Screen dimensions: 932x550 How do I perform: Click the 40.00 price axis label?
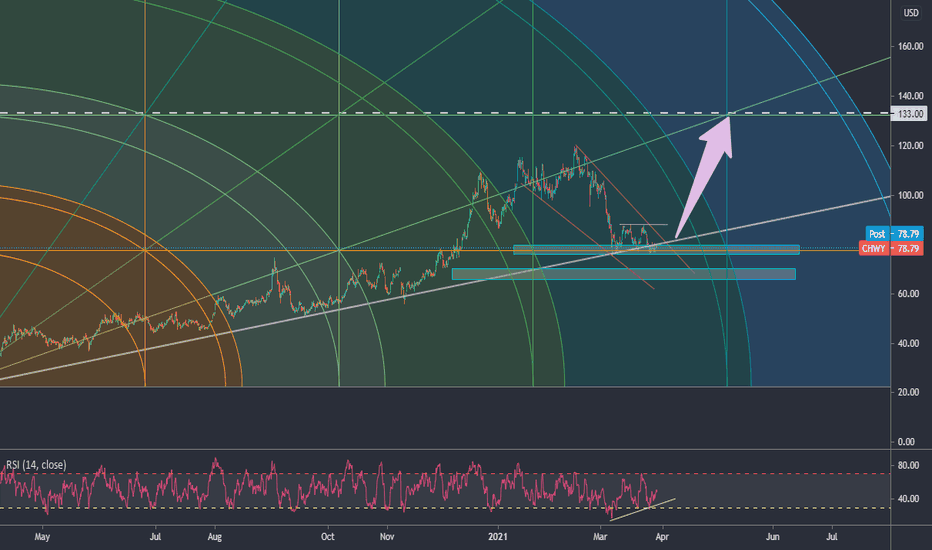(910, 343)
